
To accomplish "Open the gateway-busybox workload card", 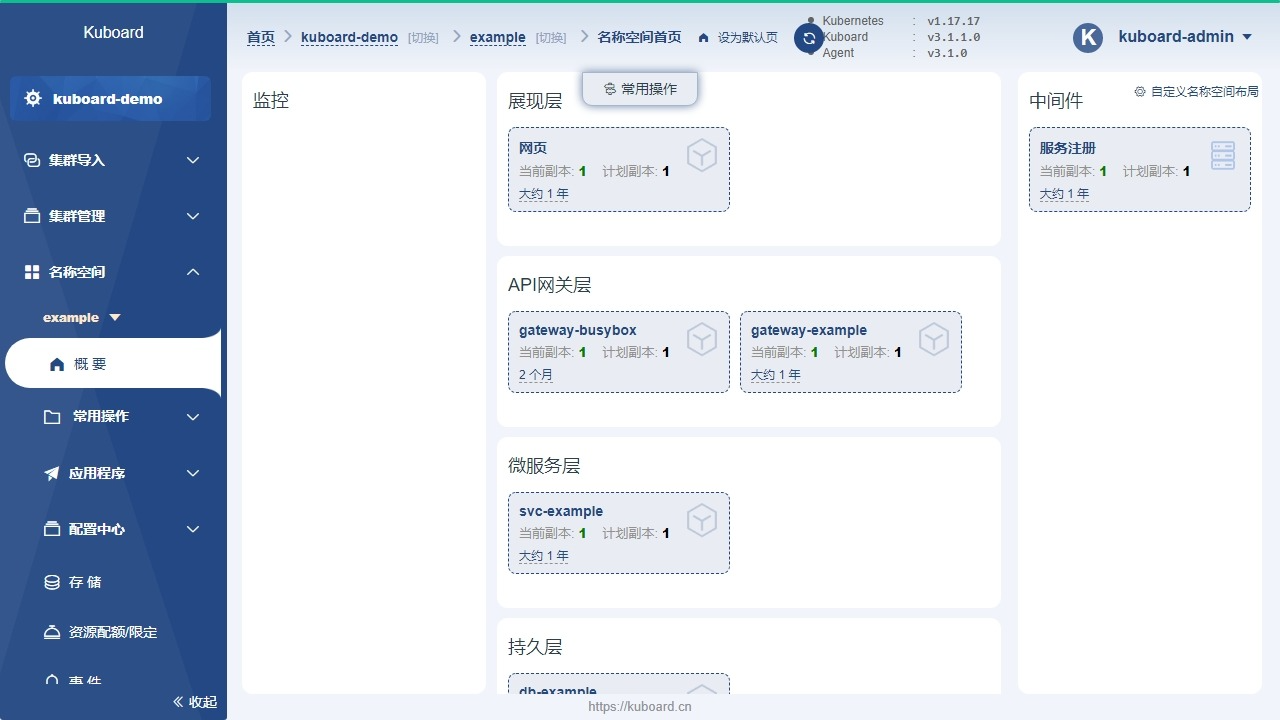I will click(x=619, y=352).
